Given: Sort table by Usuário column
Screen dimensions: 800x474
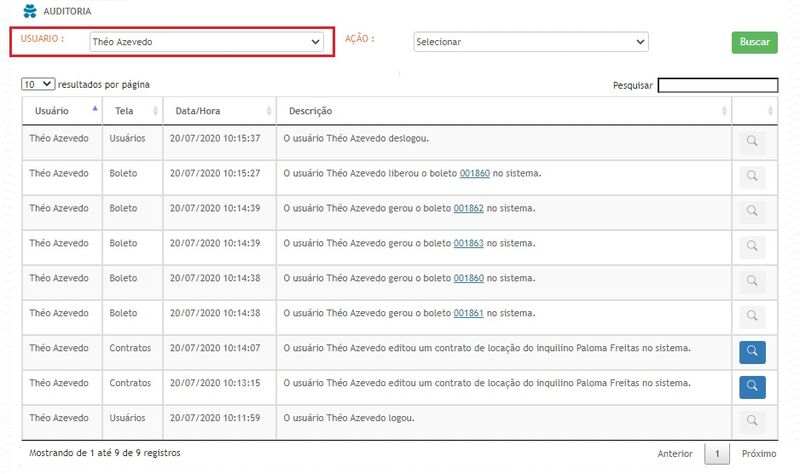Looking at the screenshot, I should 62,110.
